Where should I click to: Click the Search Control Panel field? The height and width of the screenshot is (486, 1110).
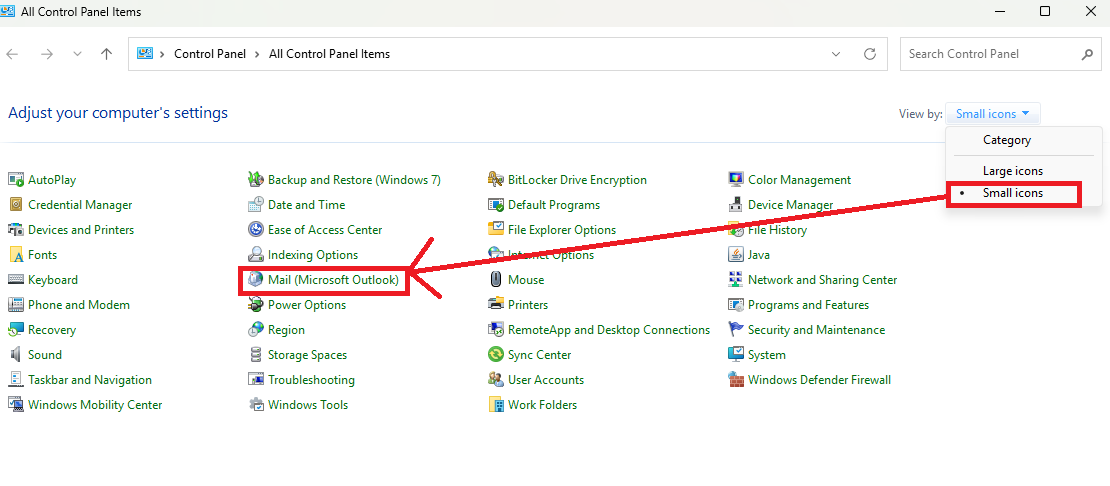990,54
